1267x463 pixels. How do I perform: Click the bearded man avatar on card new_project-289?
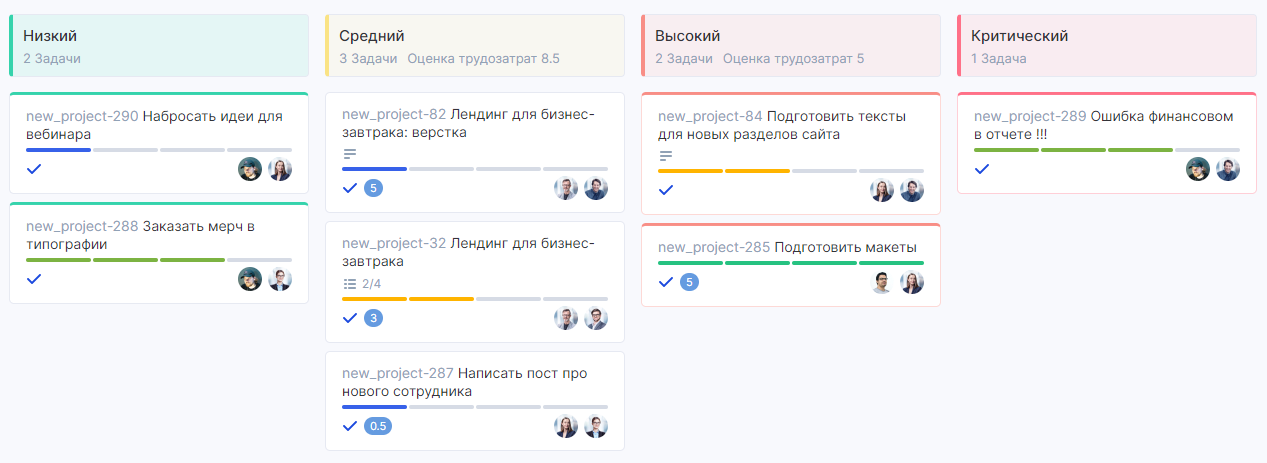tap(1228, 169)
